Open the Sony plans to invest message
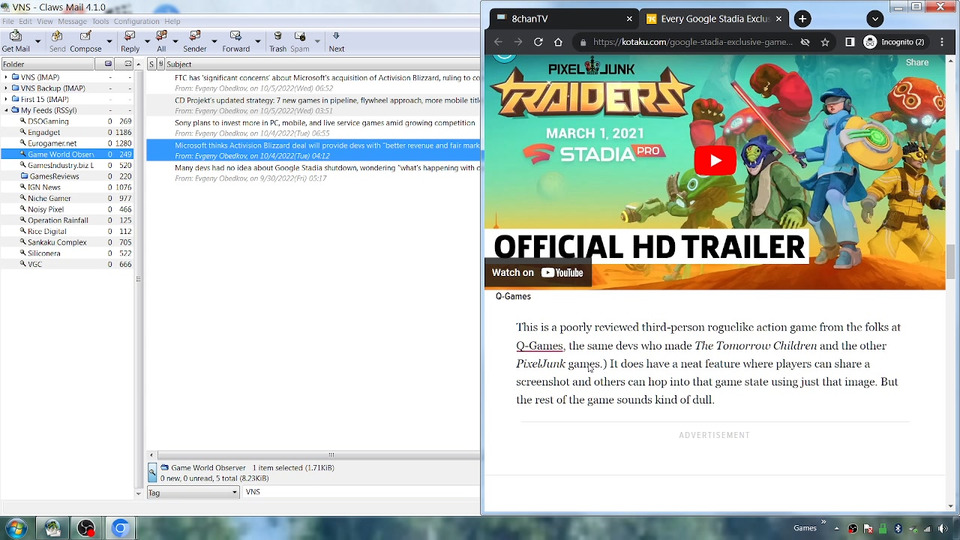960x540 pixels. tap(313, 128)
